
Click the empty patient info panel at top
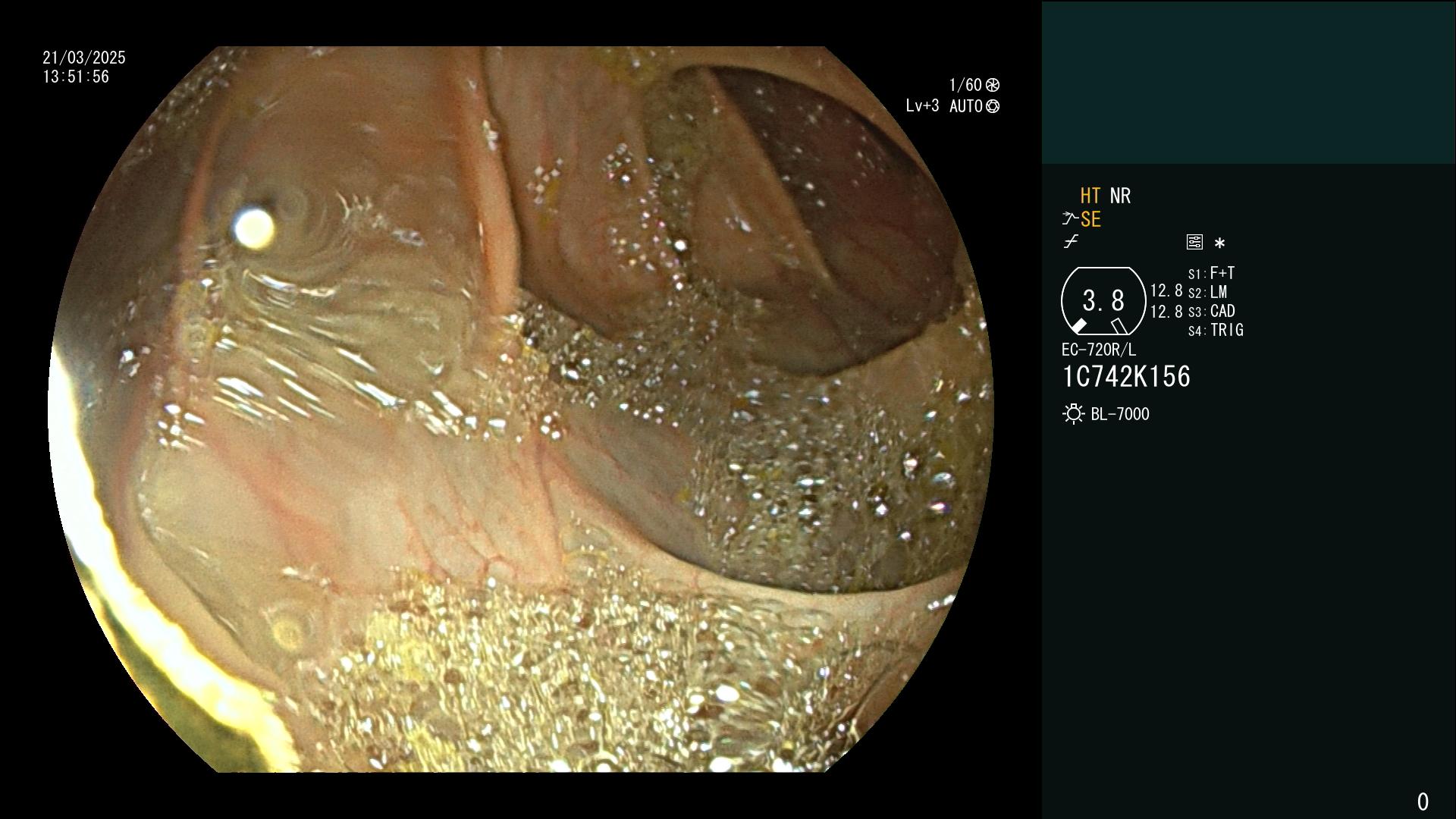click(x=1248, y=82)
